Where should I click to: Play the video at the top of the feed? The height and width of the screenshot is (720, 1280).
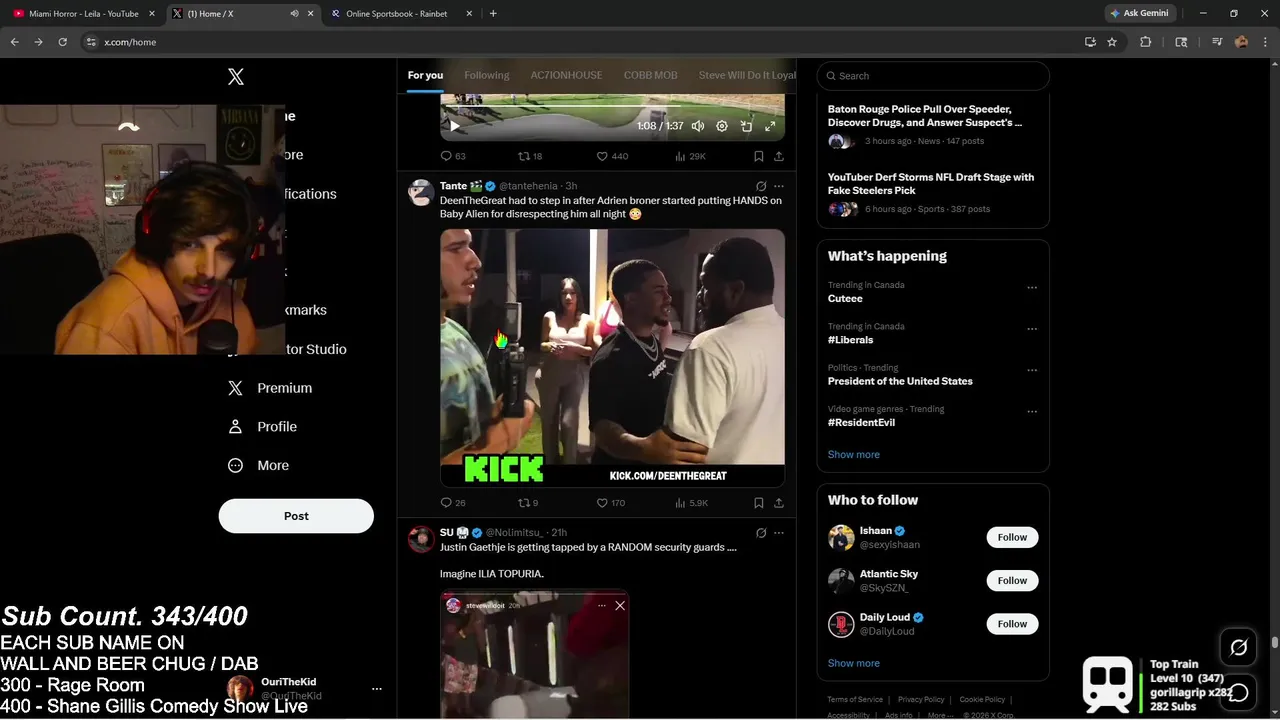point(455,126)
